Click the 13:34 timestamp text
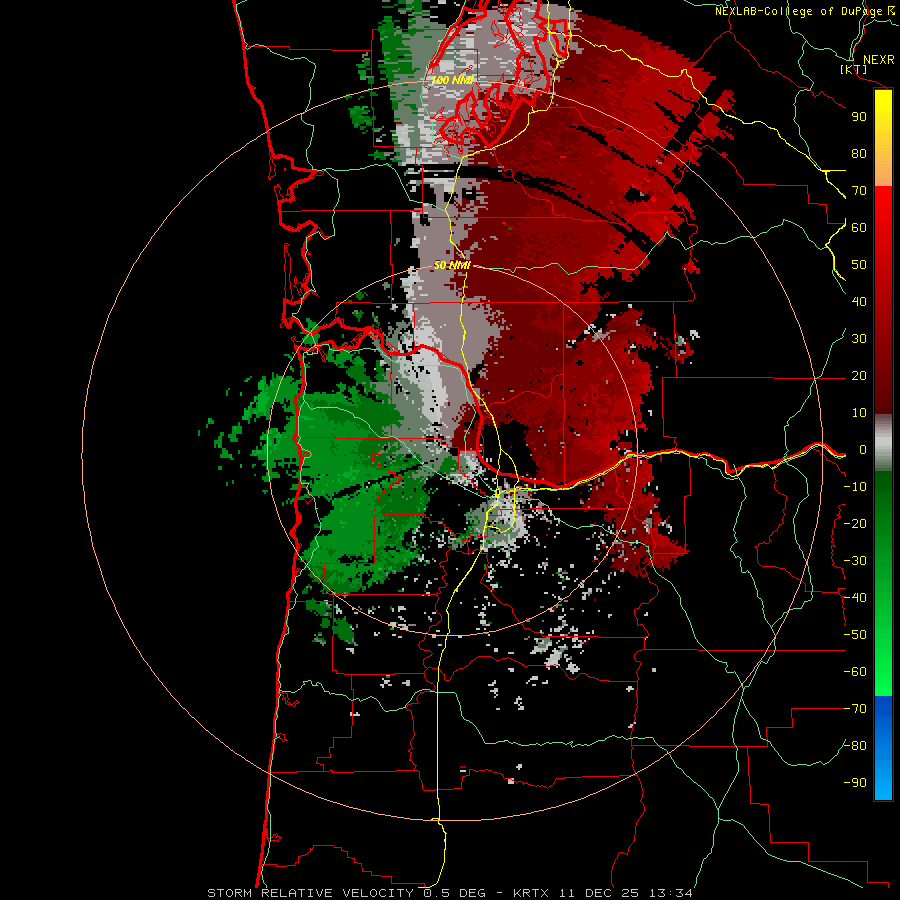 [x=670, y=893]
